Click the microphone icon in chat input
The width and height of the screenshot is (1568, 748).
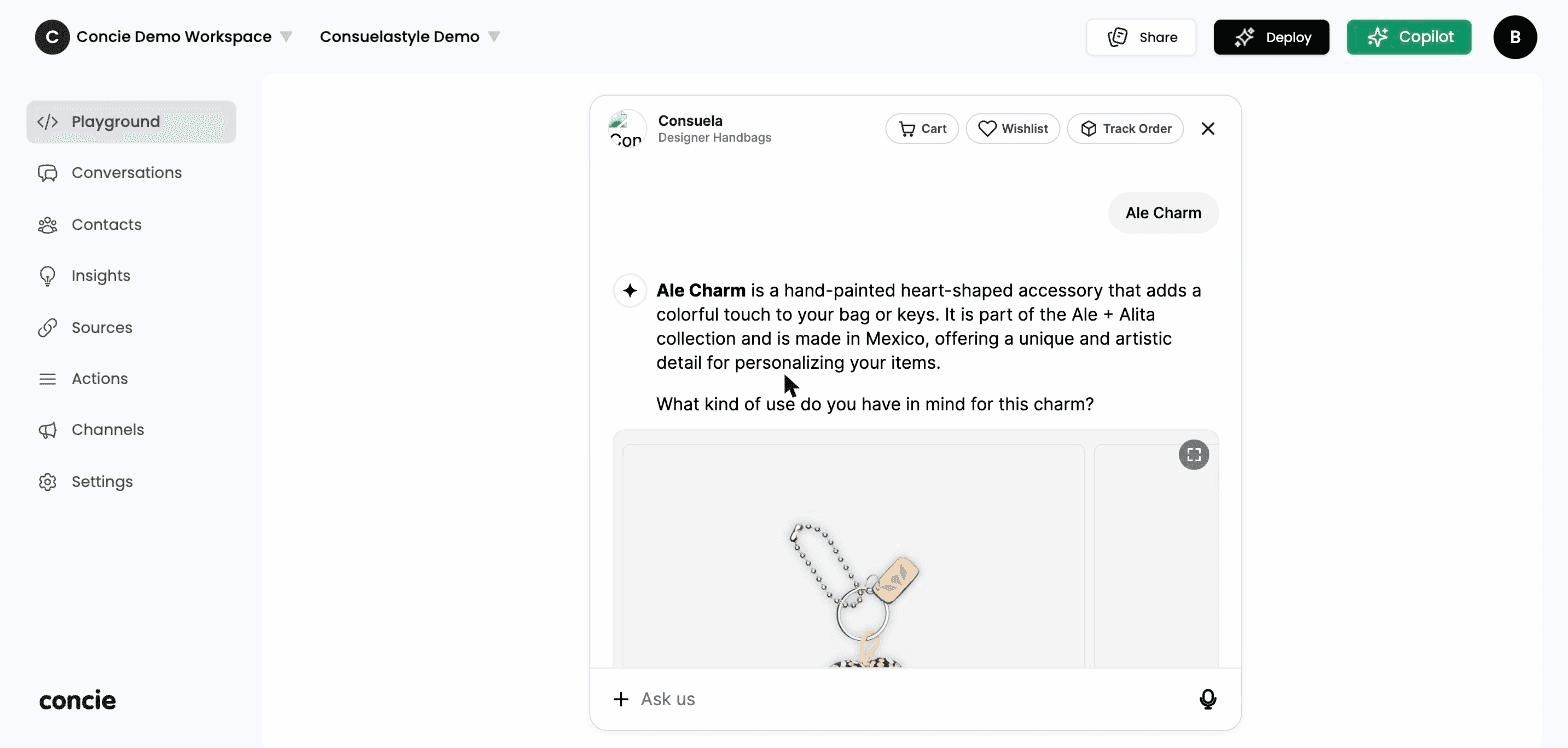click(1208, 699)
